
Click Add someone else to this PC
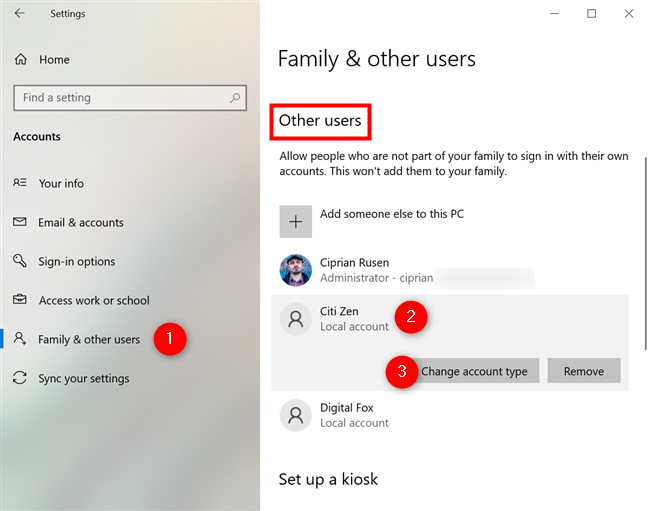[x=392, y=214]
